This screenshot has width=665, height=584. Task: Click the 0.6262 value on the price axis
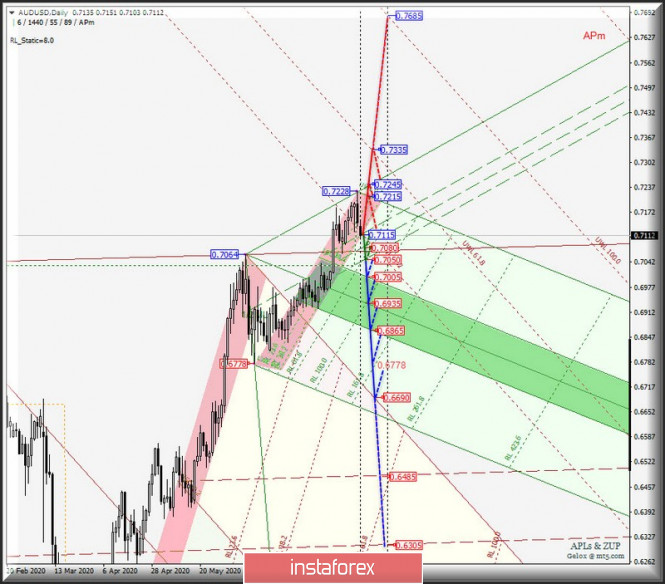(x=645, y=562)
